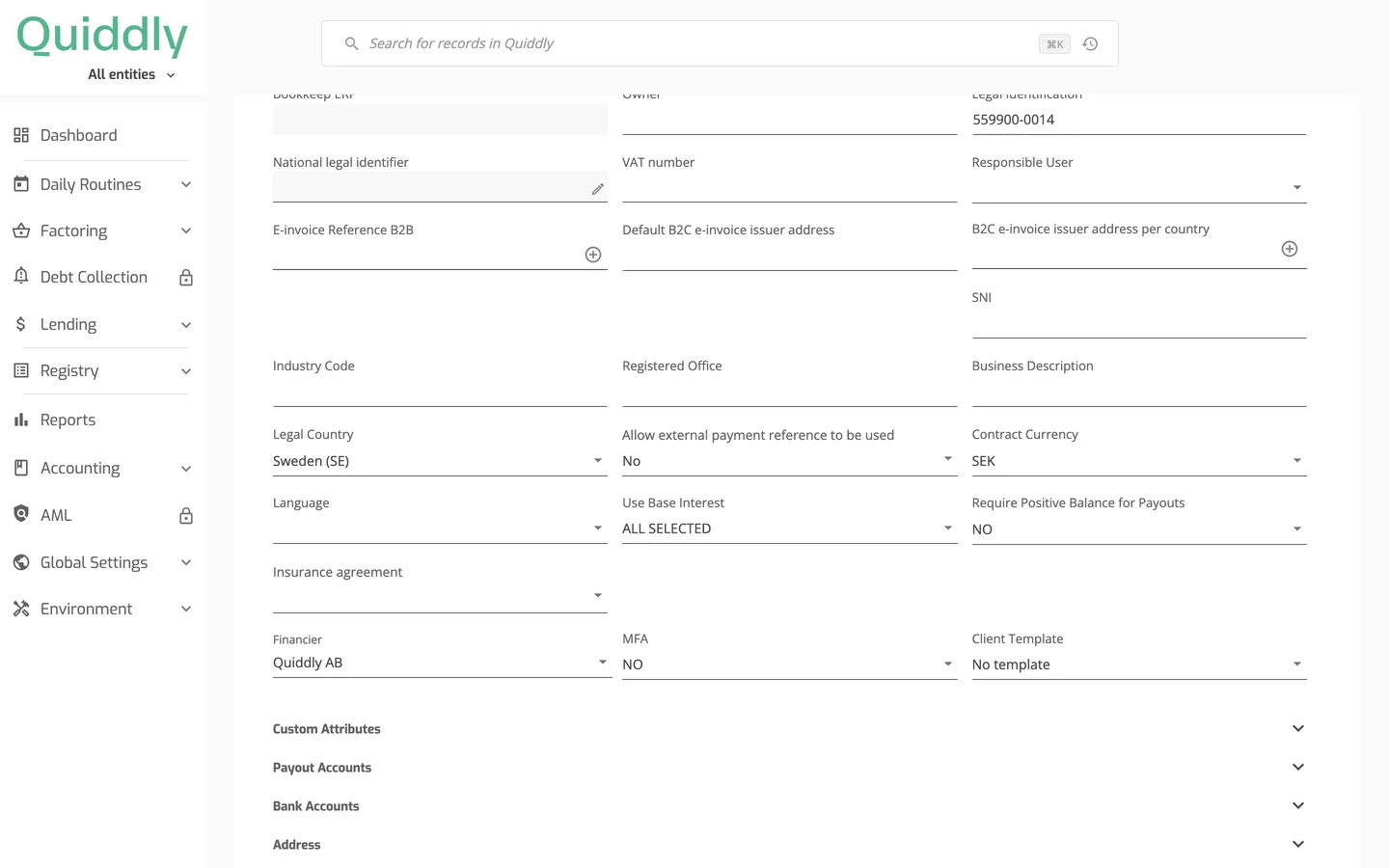Screen dimensions: 1389x868
Task: Expand the Factoring menu chevron
Action: pos(186,231)
